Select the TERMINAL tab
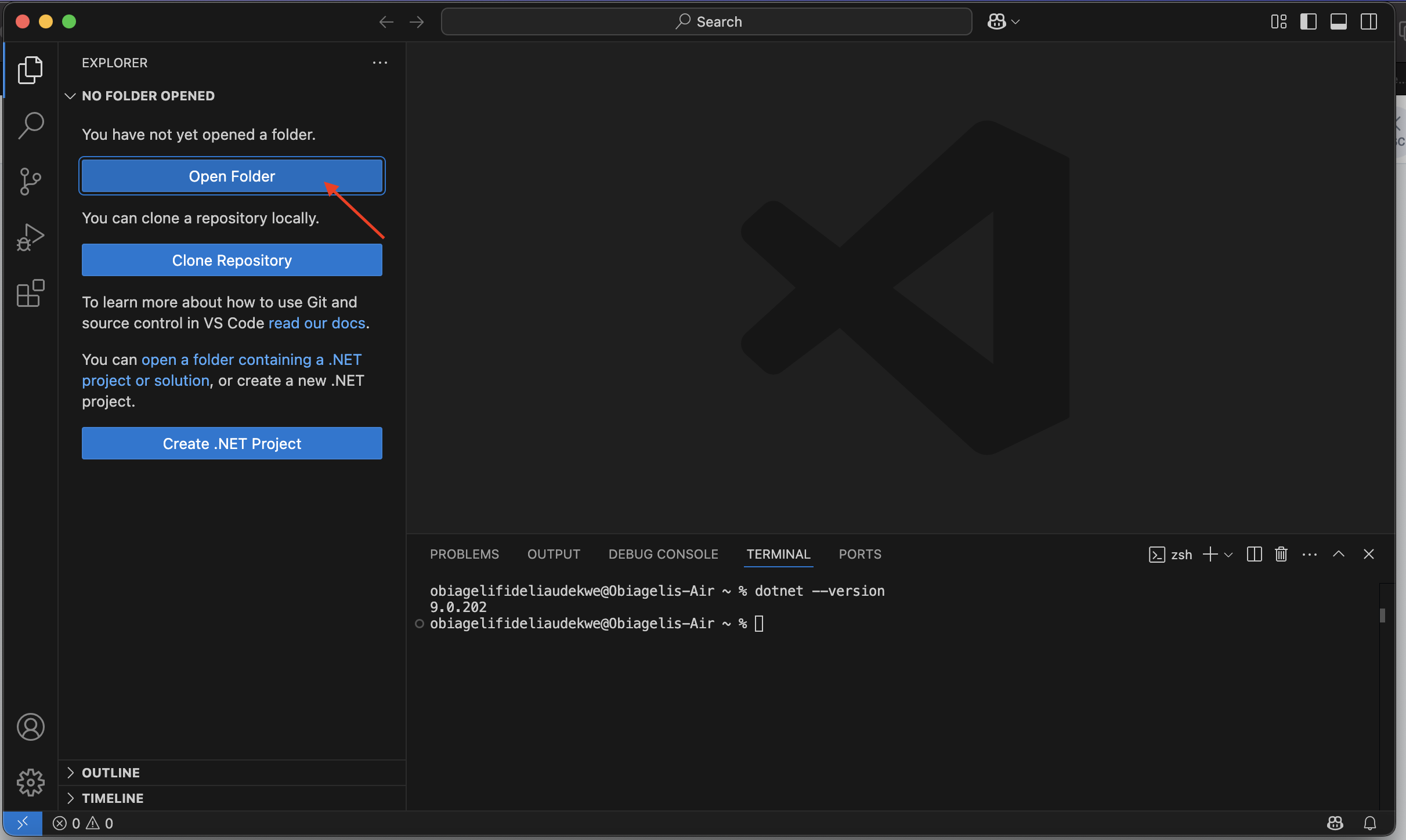The width and height of the screenshot is (1406, 840). click(778, 554)
